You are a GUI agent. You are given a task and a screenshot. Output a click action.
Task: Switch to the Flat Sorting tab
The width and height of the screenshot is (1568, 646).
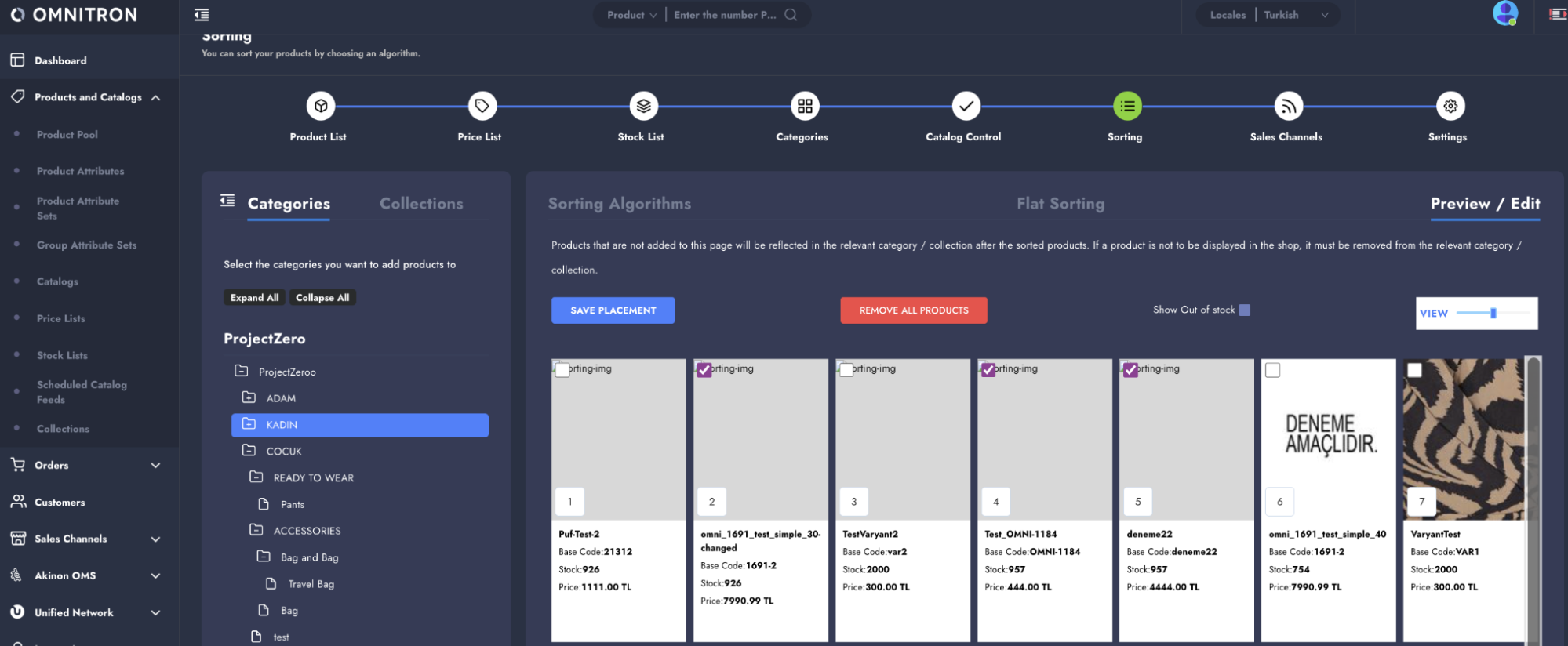[x=1060, y=204]
